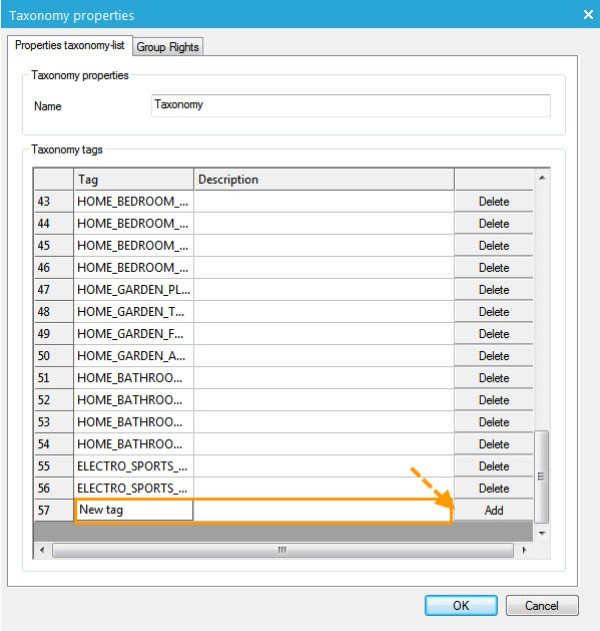Close the Taxonomy properties dialog
Screen dimensions: 600x631
click(587, 15)
